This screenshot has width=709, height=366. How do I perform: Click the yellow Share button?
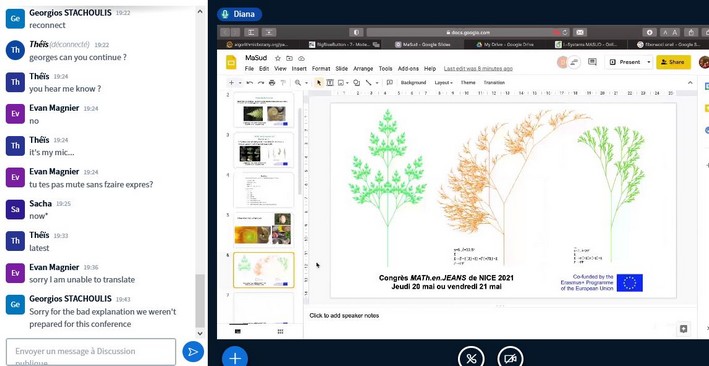673,62
